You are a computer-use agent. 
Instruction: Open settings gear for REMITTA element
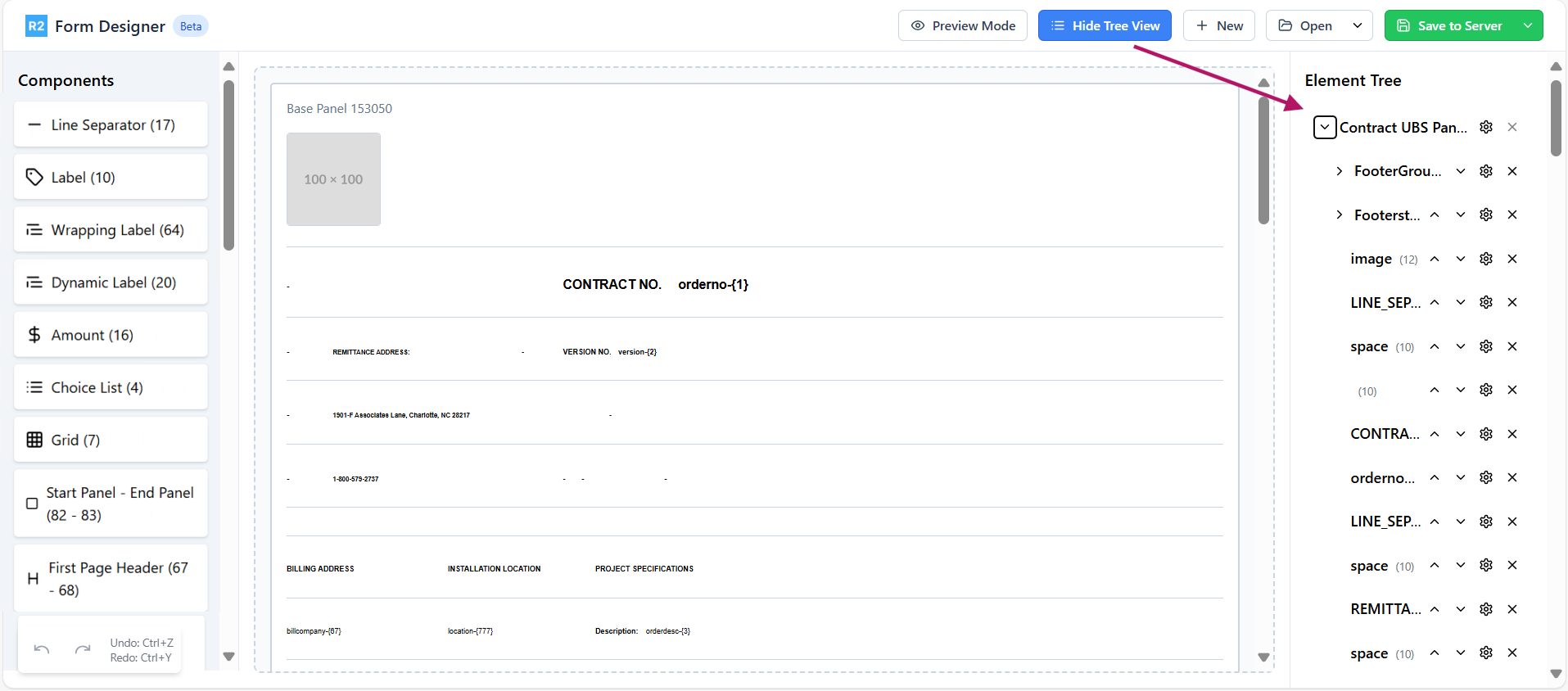tap(1486, 609)
